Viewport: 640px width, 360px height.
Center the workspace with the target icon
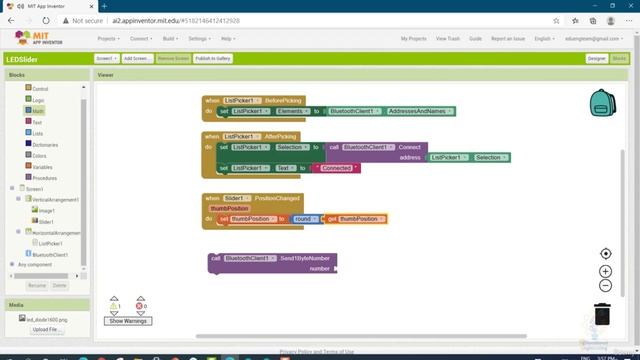pos(606,253)
